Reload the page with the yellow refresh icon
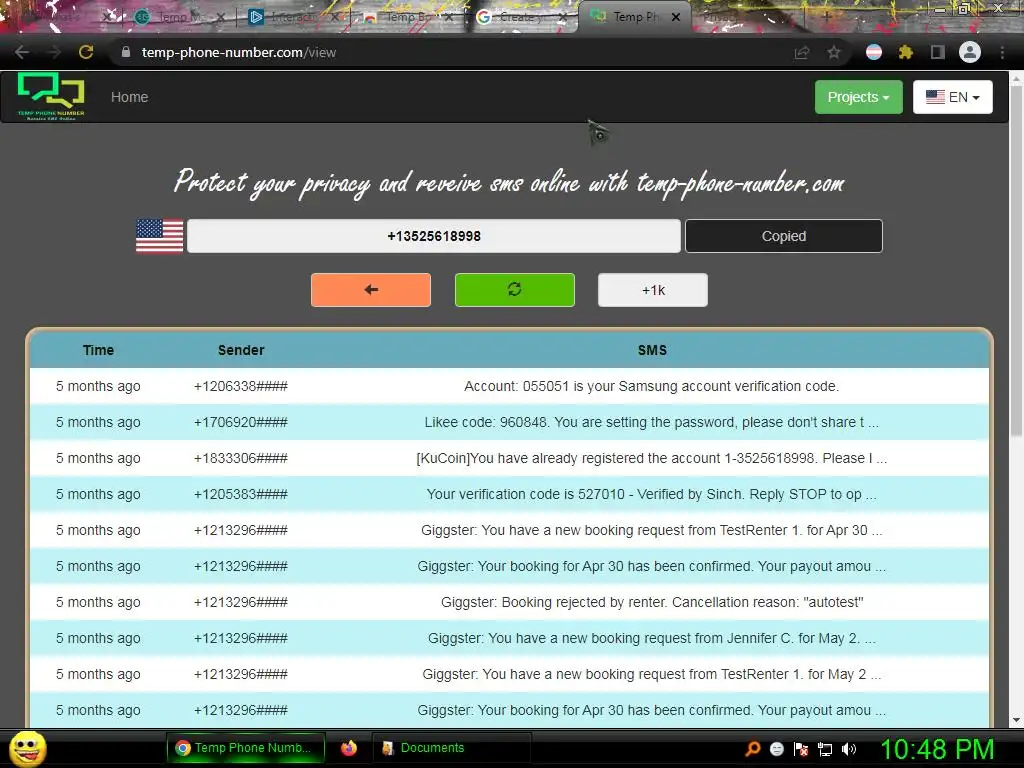This screenshot has width=1024, height=768. tap(86, 52)
